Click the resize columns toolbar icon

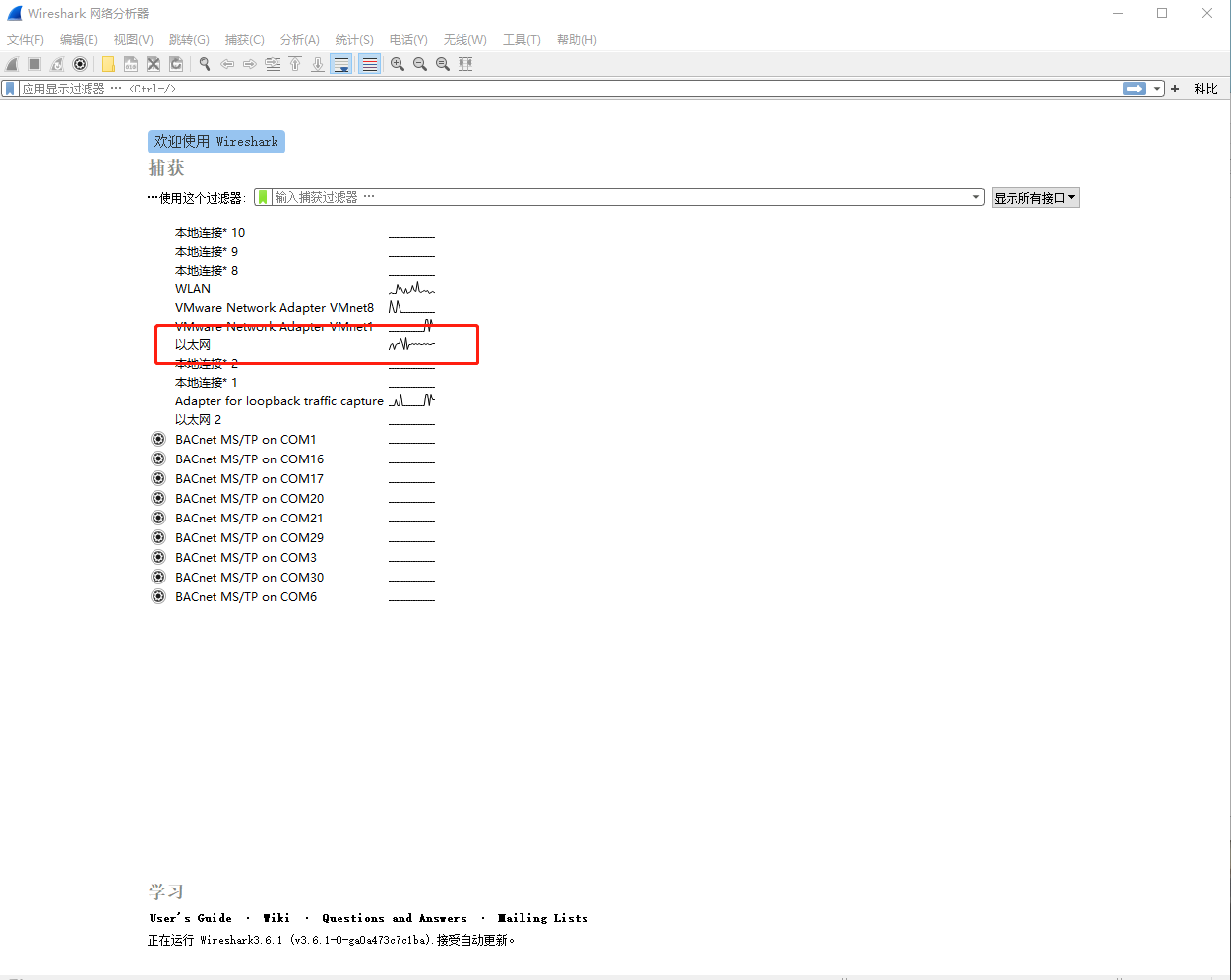[465, 64]
